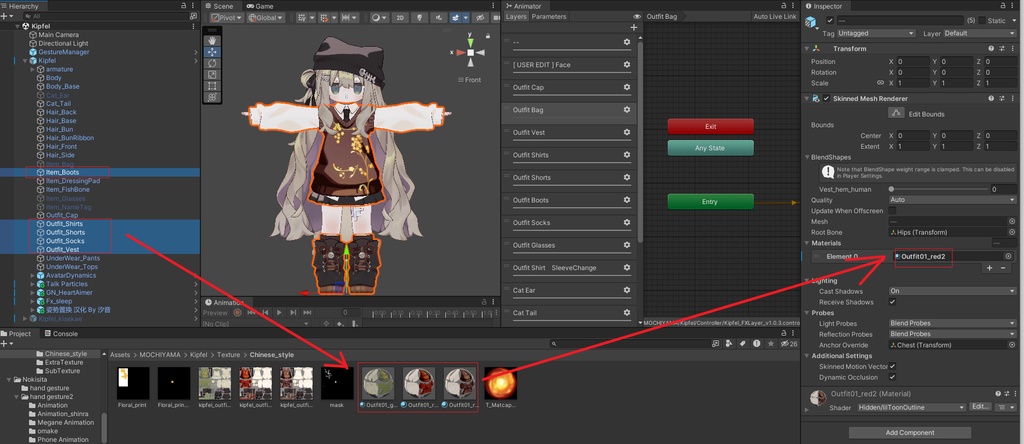
Task: Open the Layer dropdown showing Default
Action: (x=979, y=33)
